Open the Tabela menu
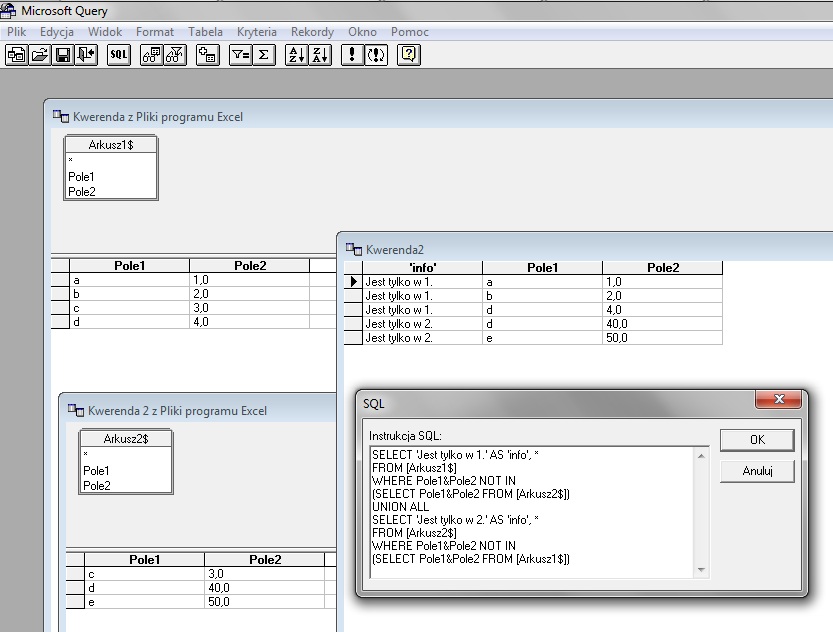Image resolution: width=833 pixels, height=632 pixels. click(205, 32)
